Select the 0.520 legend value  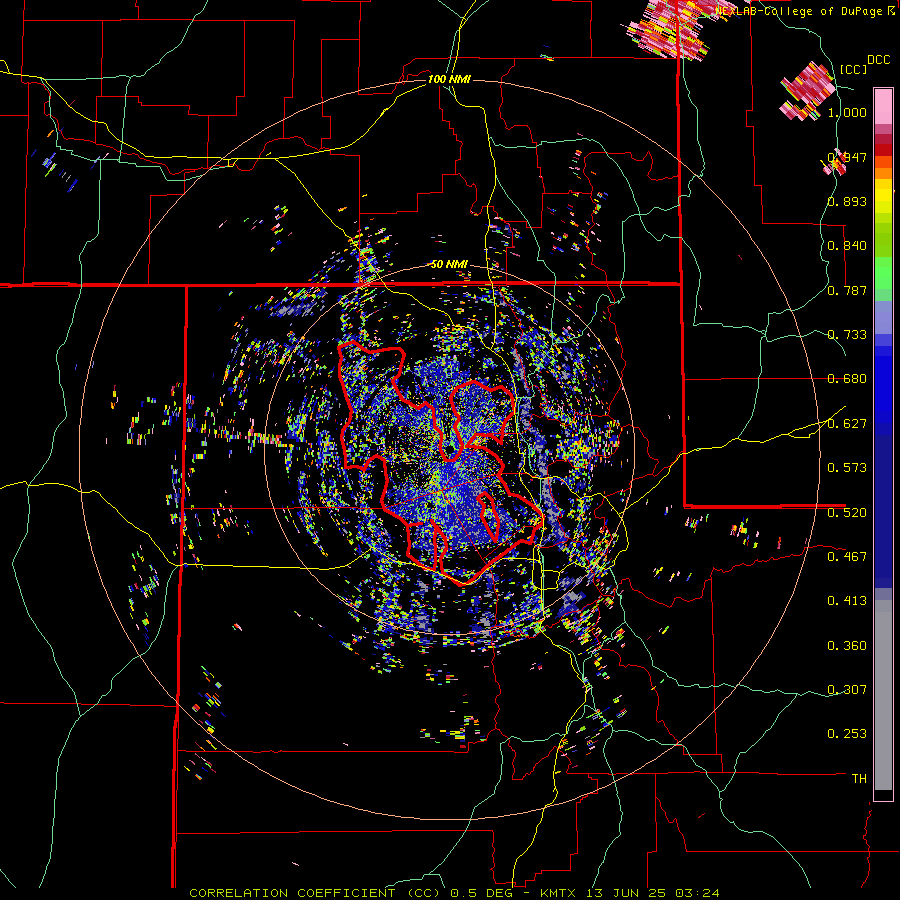point(847,512)
